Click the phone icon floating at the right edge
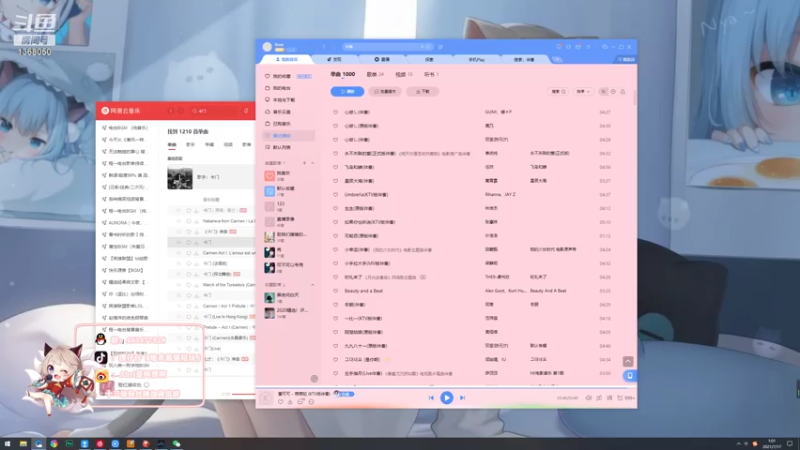 [x=630, y=376]
